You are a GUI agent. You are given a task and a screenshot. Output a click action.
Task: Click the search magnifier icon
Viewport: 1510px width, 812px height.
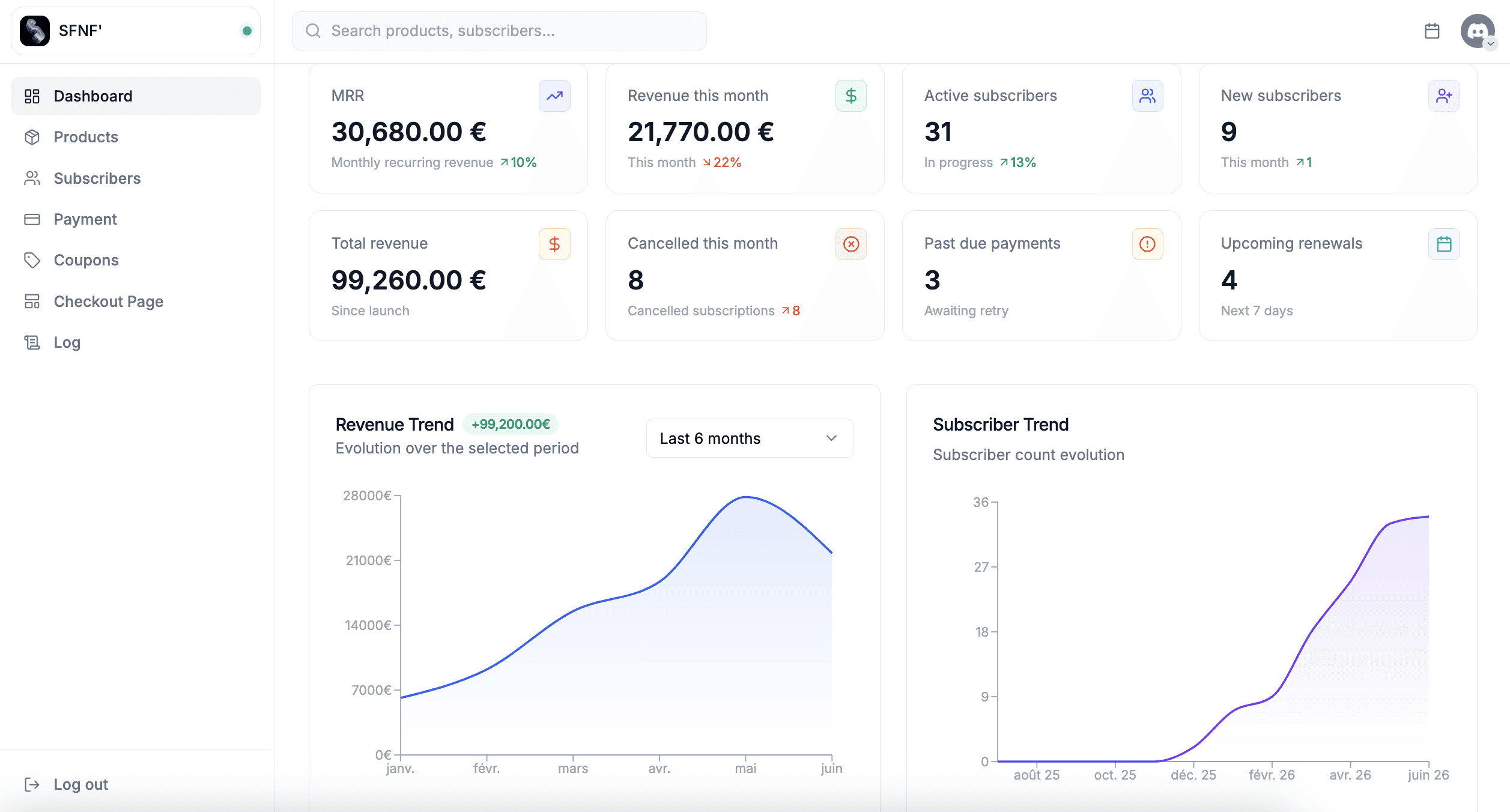313,31
